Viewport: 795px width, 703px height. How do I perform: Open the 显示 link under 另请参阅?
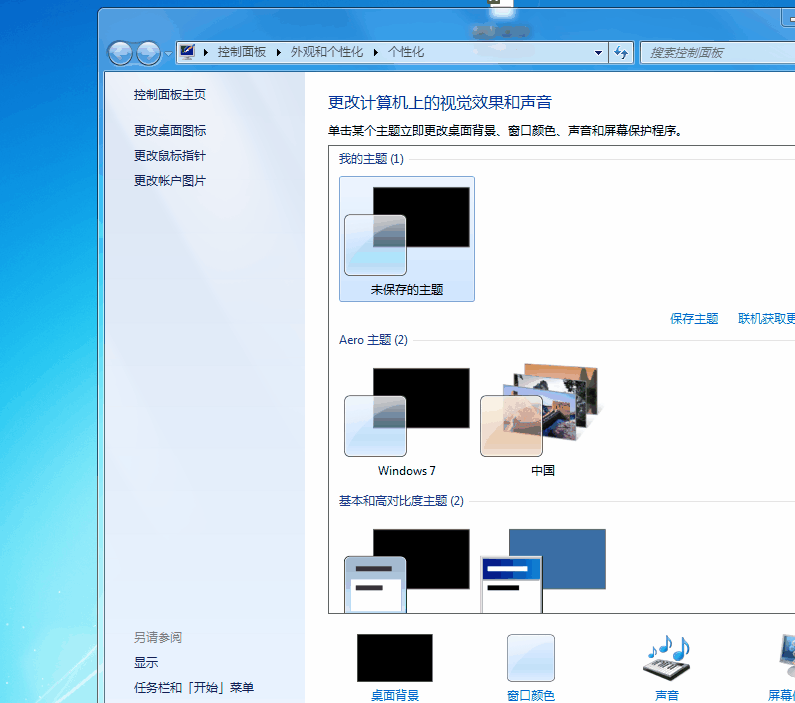point(146,662)
